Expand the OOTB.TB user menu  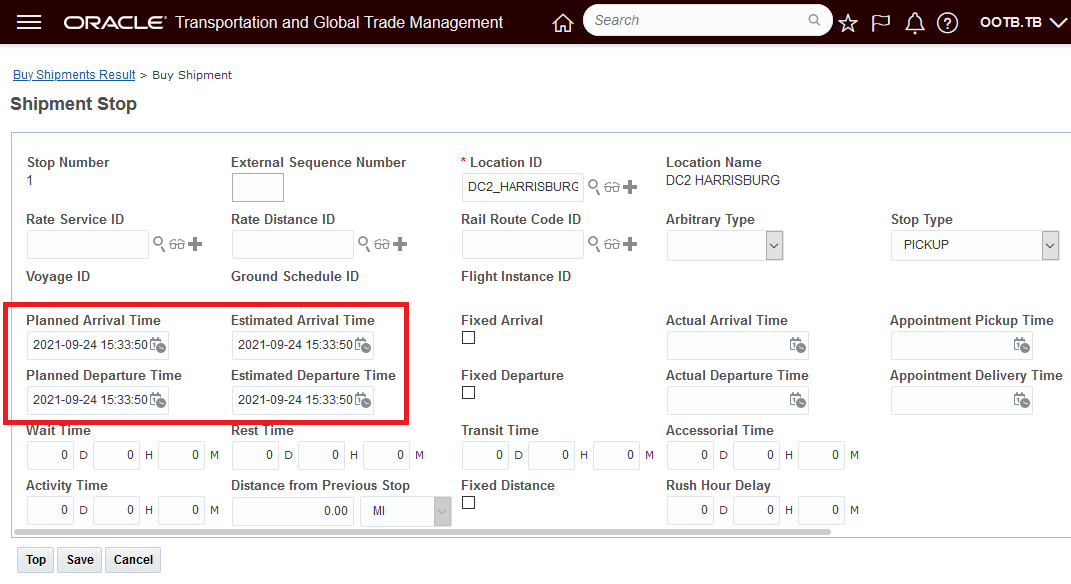click(x=1023, y=22)
